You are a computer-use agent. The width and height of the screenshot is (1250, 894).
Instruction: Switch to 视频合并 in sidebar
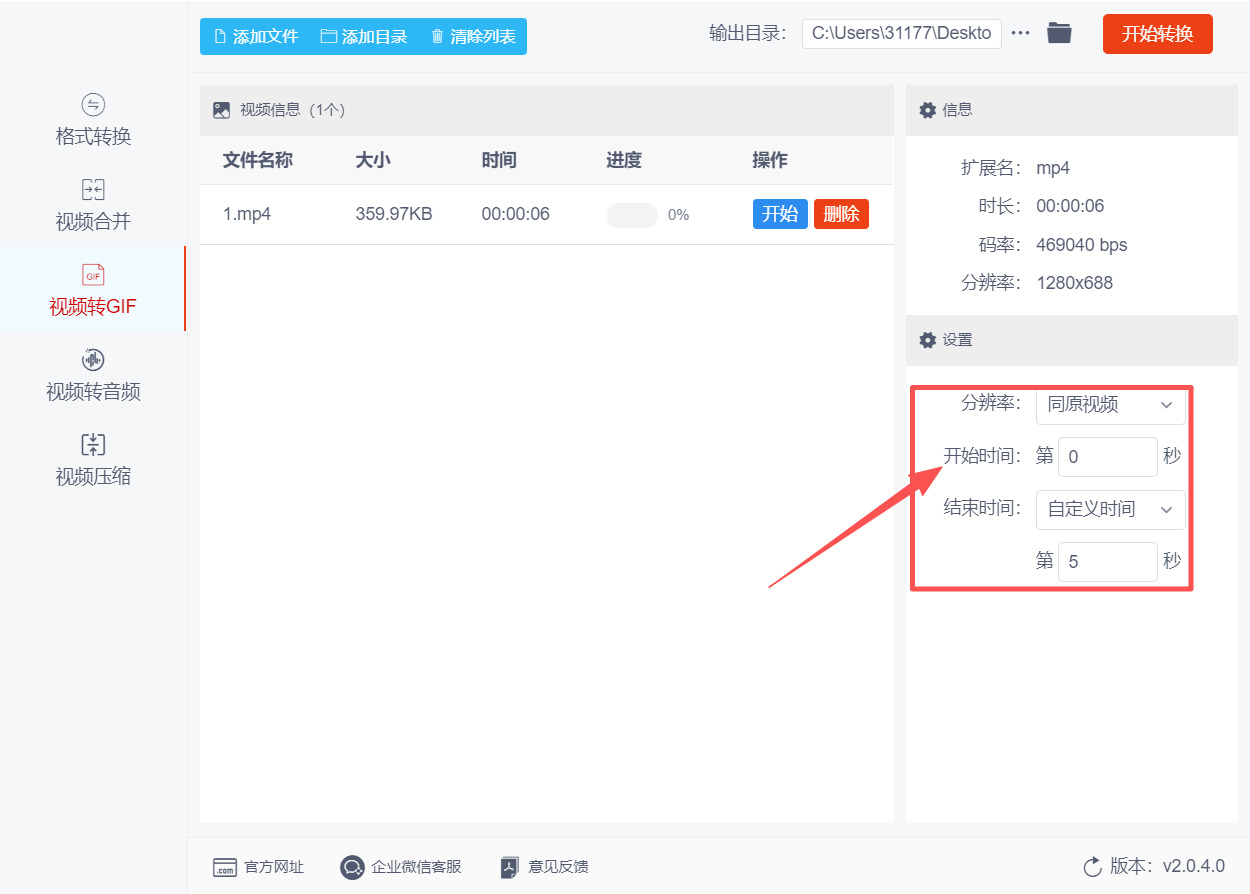93,205
